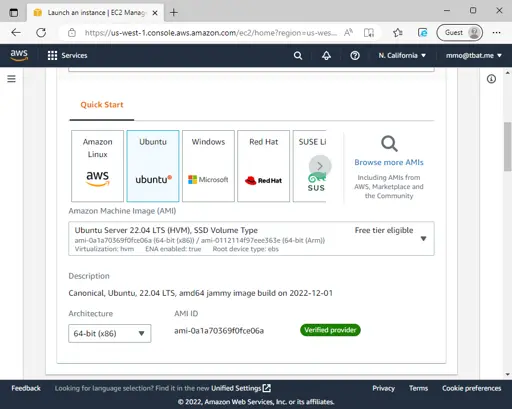Screen dimensions: 512x409
Task: Click the Unified Settings external link icon
Action: 267,388
